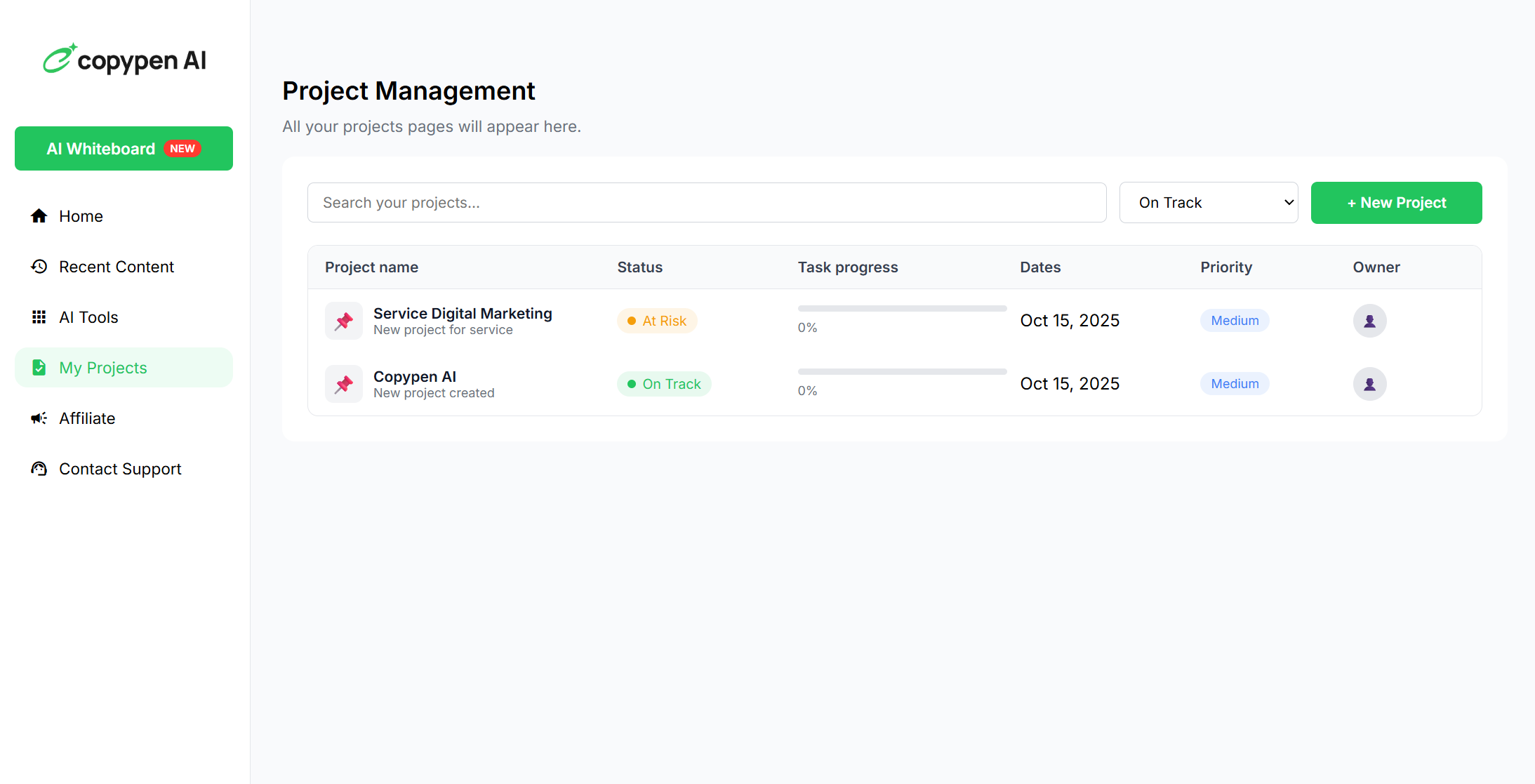Screen dimensions: 1535x784
Task: Click the Contact Support headset icon
Action: click(x=39, y=468)
